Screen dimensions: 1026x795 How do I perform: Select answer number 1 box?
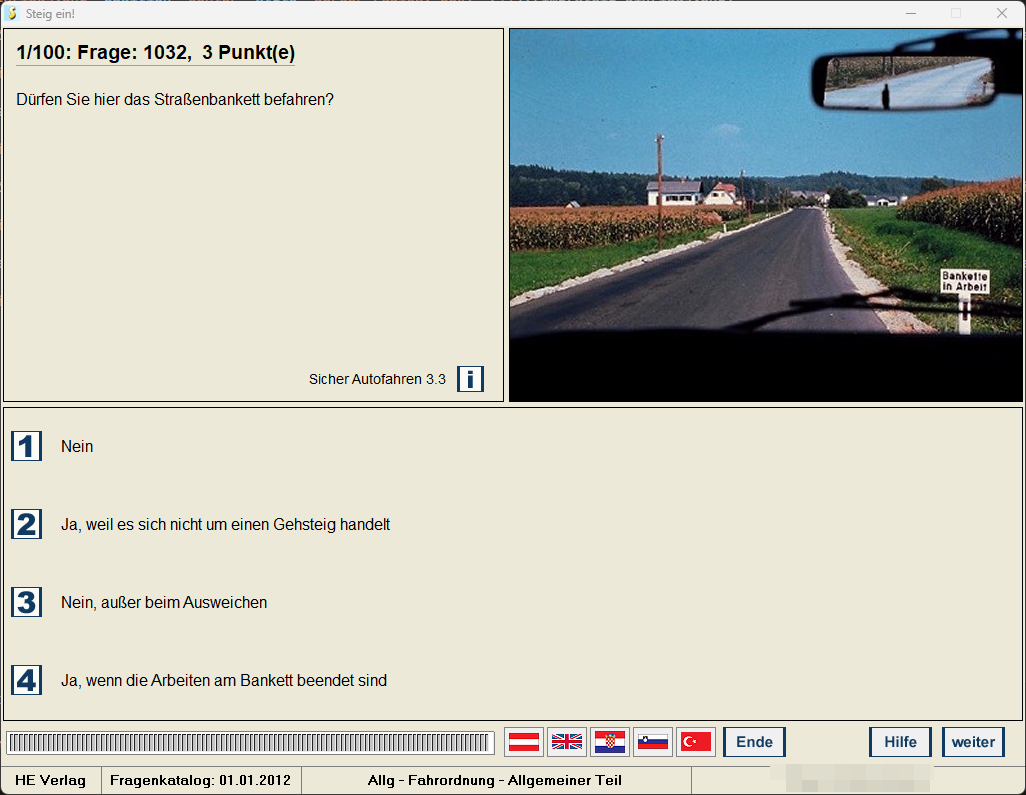pos(27,446)
